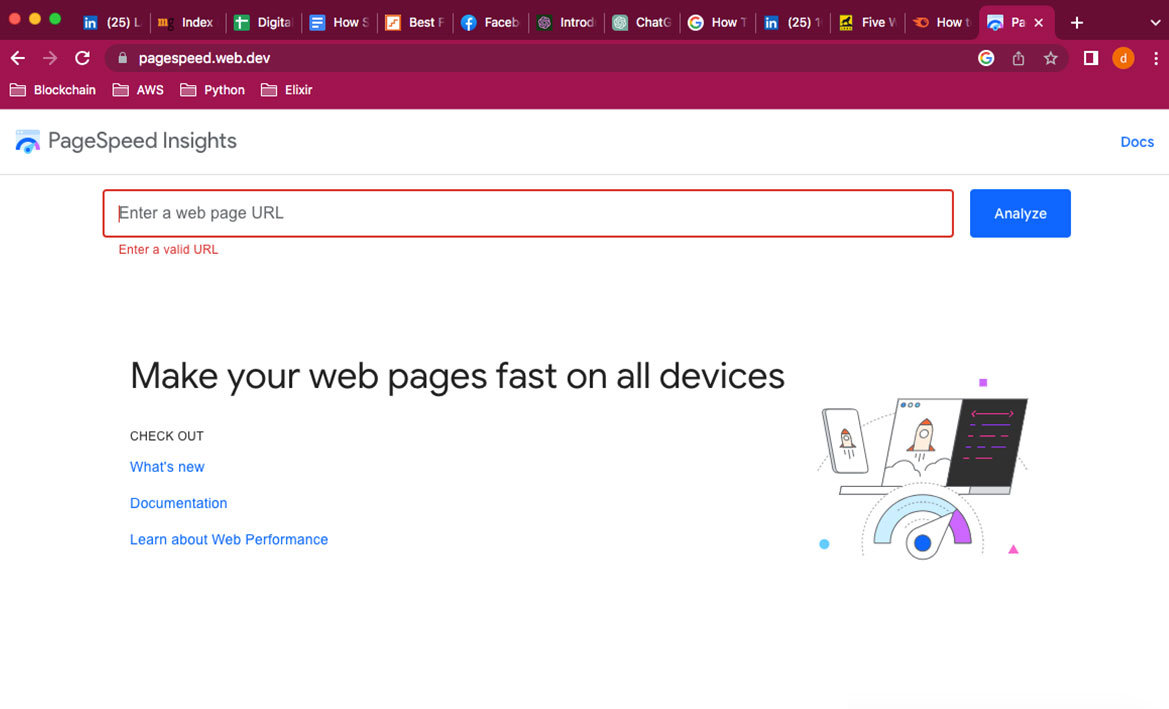
Task: Reload the PageSpeed page
Action: 83,58
